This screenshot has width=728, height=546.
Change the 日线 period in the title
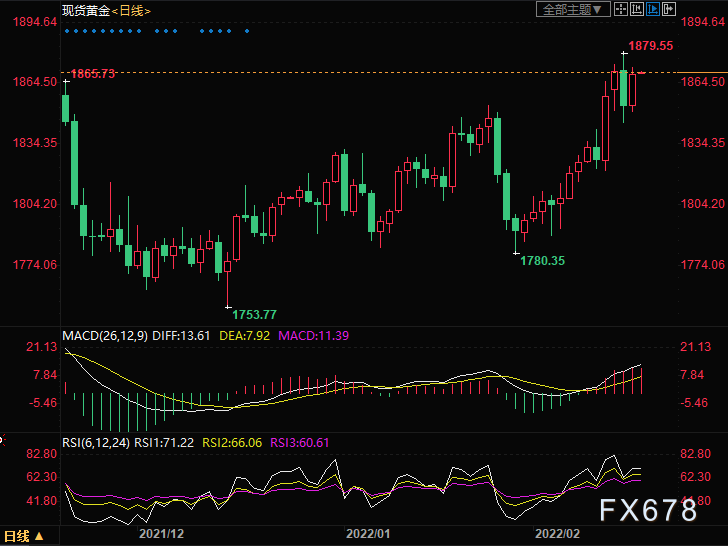pyautogui.click(x=131, y=11)
